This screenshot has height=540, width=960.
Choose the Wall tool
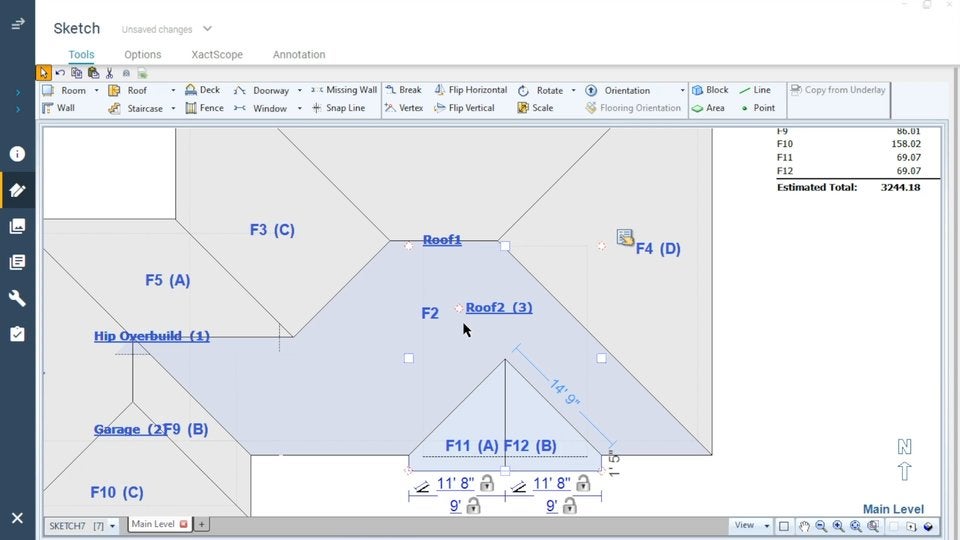point(59,108)
